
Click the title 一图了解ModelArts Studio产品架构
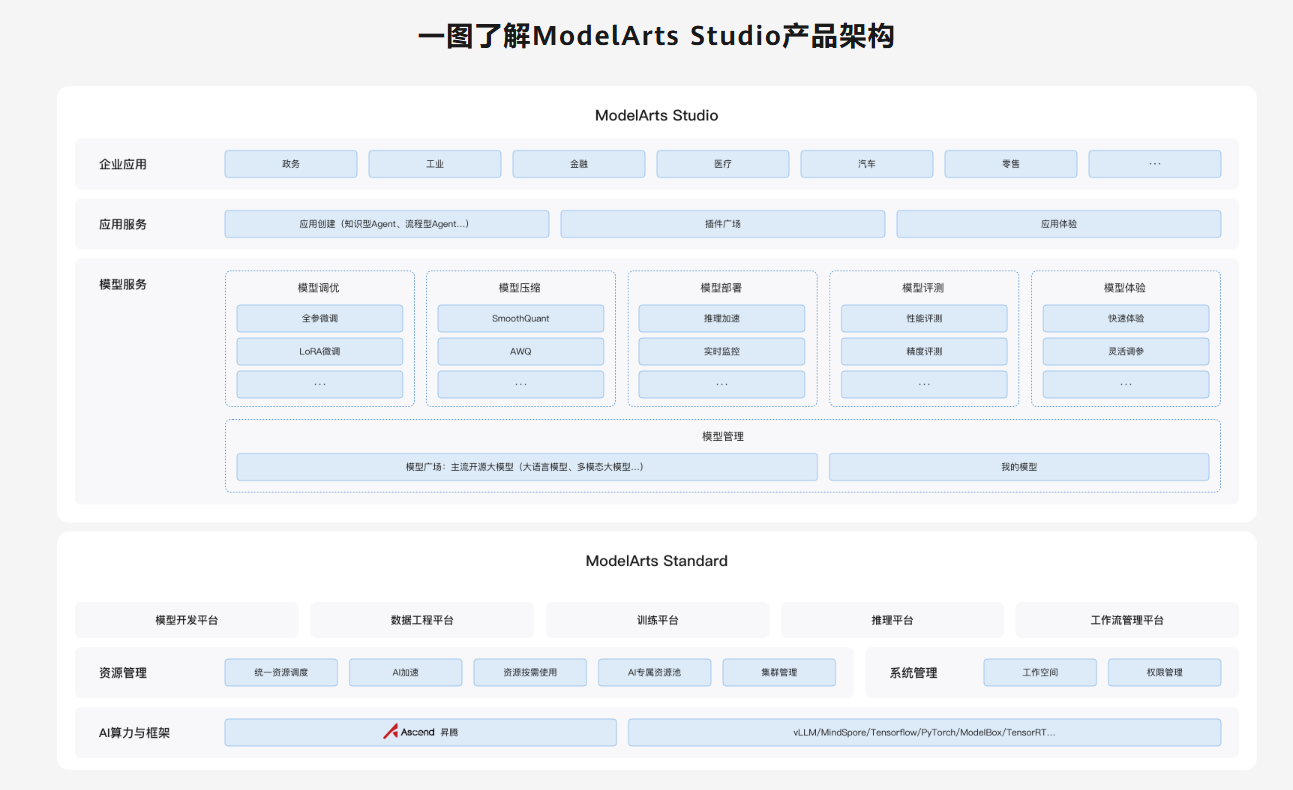point(656,36)
